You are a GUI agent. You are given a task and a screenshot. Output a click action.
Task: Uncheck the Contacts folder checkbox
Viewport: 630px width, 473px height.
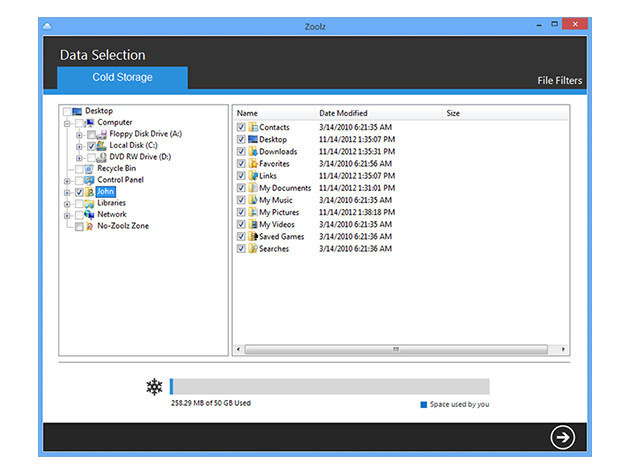[x=241, y=128]
